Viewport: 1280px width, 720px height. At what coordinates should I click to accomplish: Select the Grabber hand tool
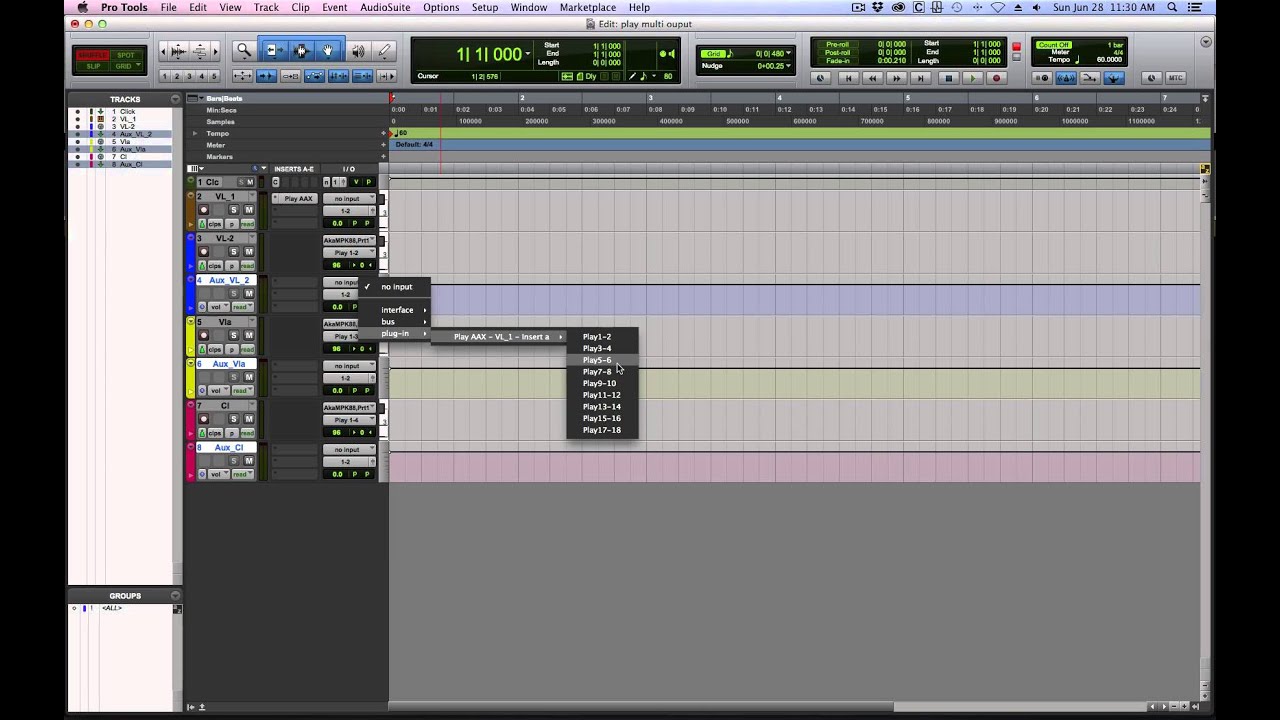click(x=328, y=51)
